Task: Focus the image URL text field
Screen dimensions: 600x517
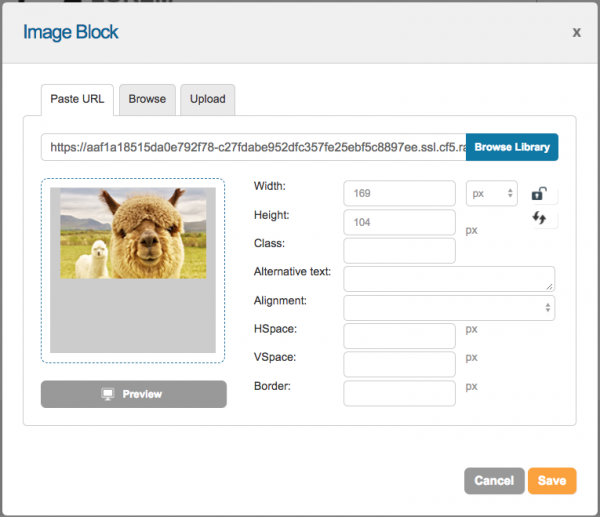Action: pos(254,147)
